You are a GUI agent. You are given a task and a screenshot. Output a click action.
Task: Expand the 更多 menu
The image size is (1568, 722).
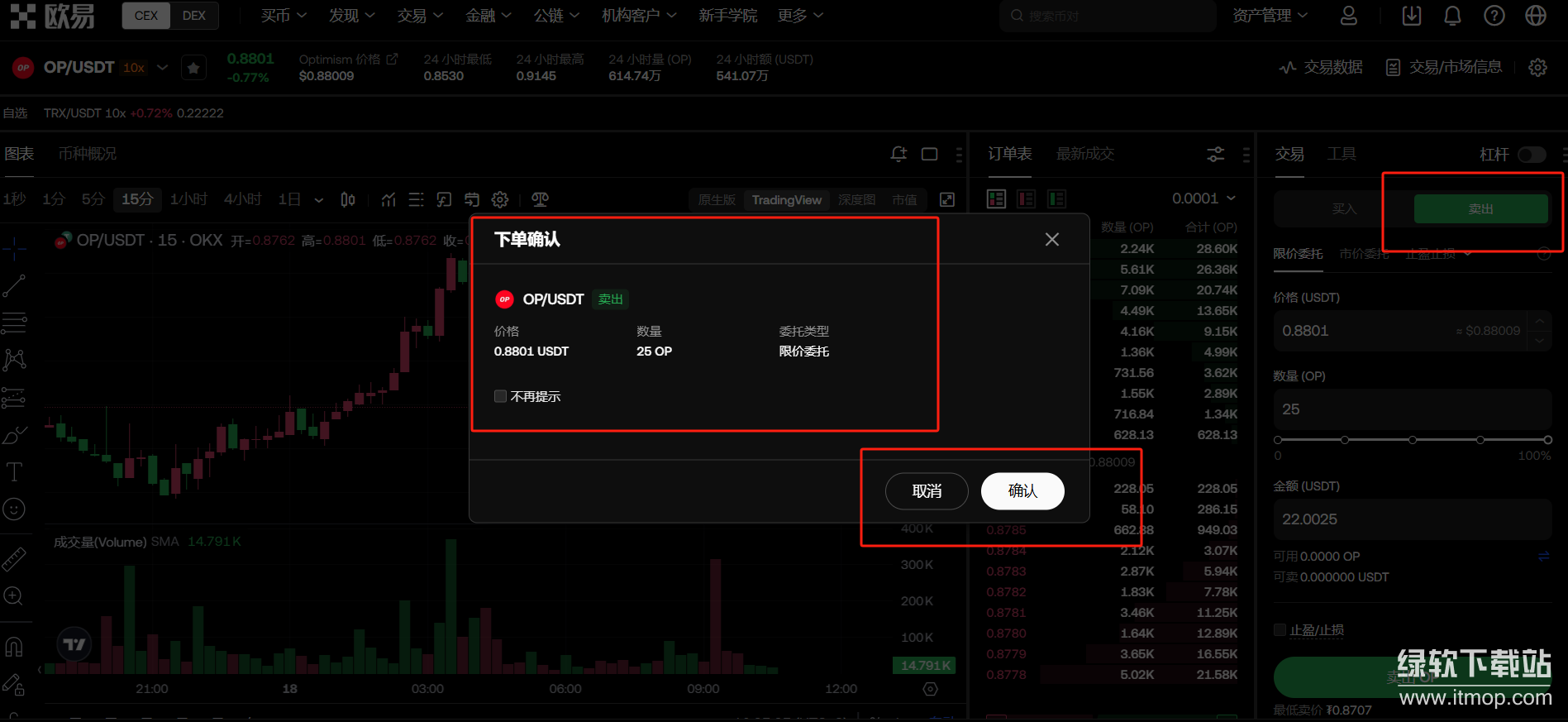(x=801, y=16)
